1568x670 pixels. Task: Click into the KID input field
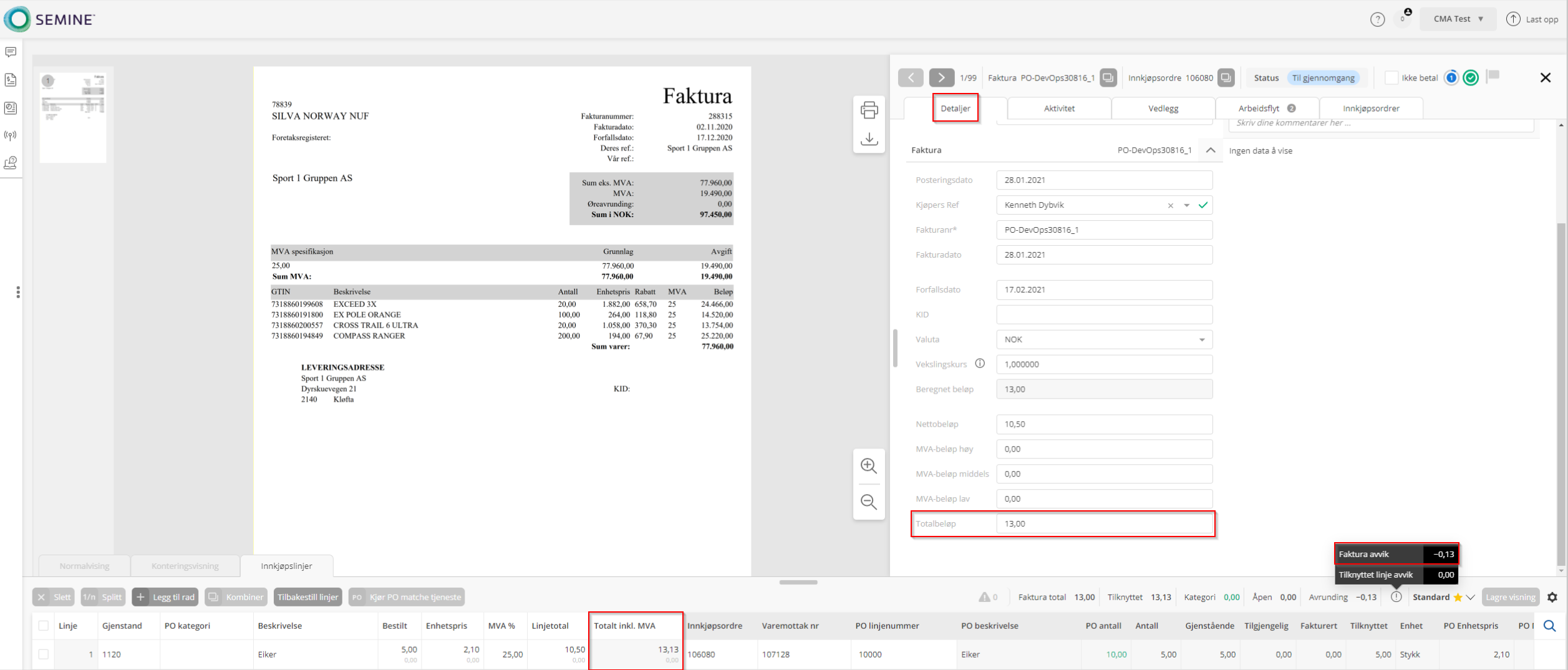(x=1104, y=315)
